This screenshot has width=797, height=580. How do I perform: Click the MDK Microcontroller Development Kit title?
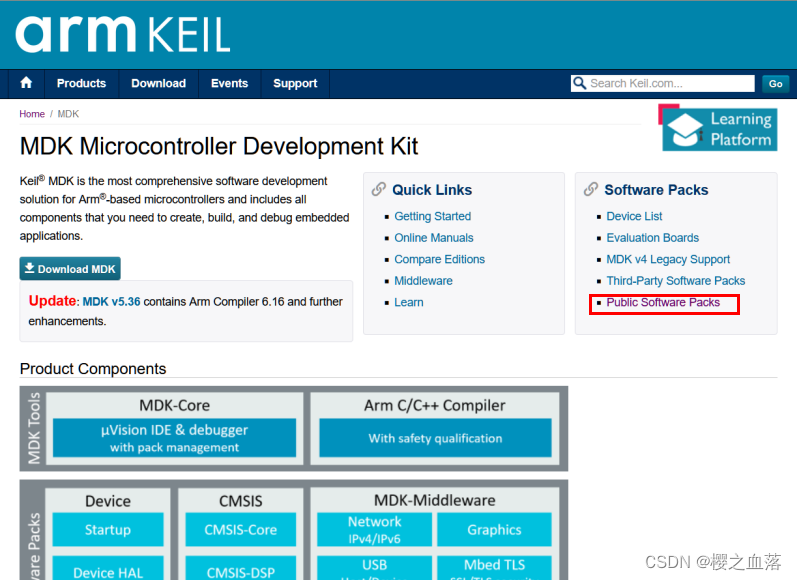click(219, 146)
